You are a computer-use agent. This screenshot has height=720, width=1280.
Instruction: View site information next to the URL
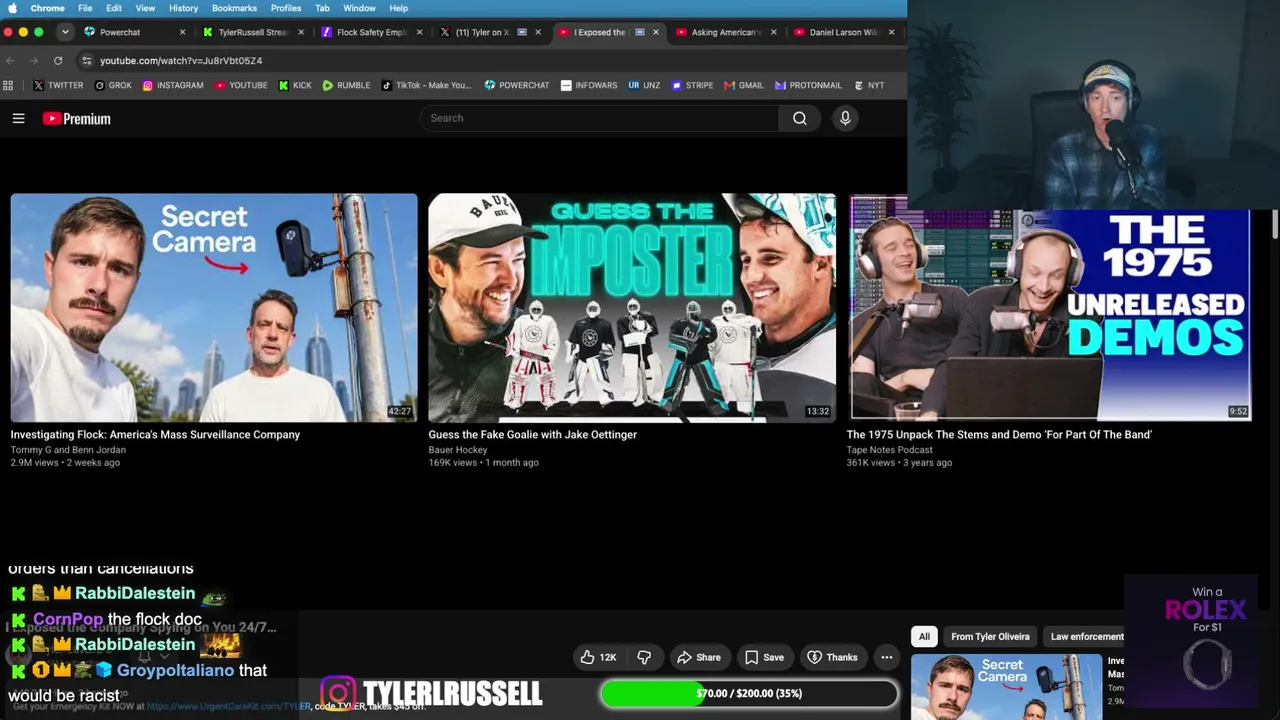[87, 60]
